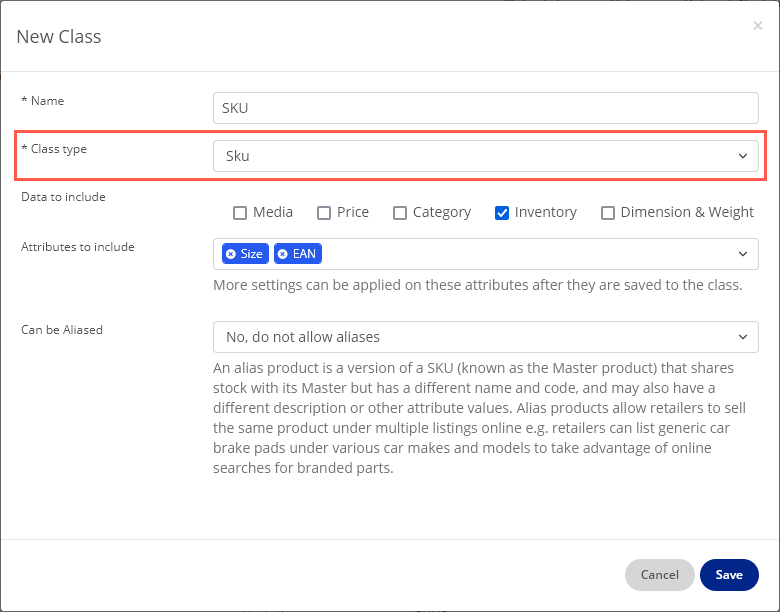Remove the EAN attribute tag

(x=283, y=254)
